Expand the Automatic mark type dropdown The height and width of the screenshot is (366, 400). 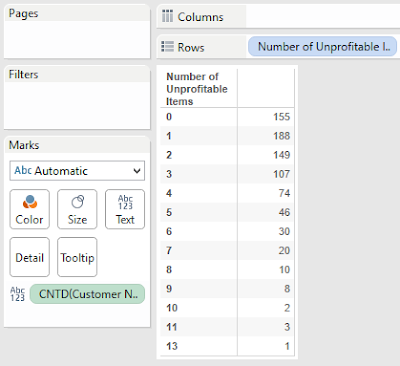coord(77,171)
